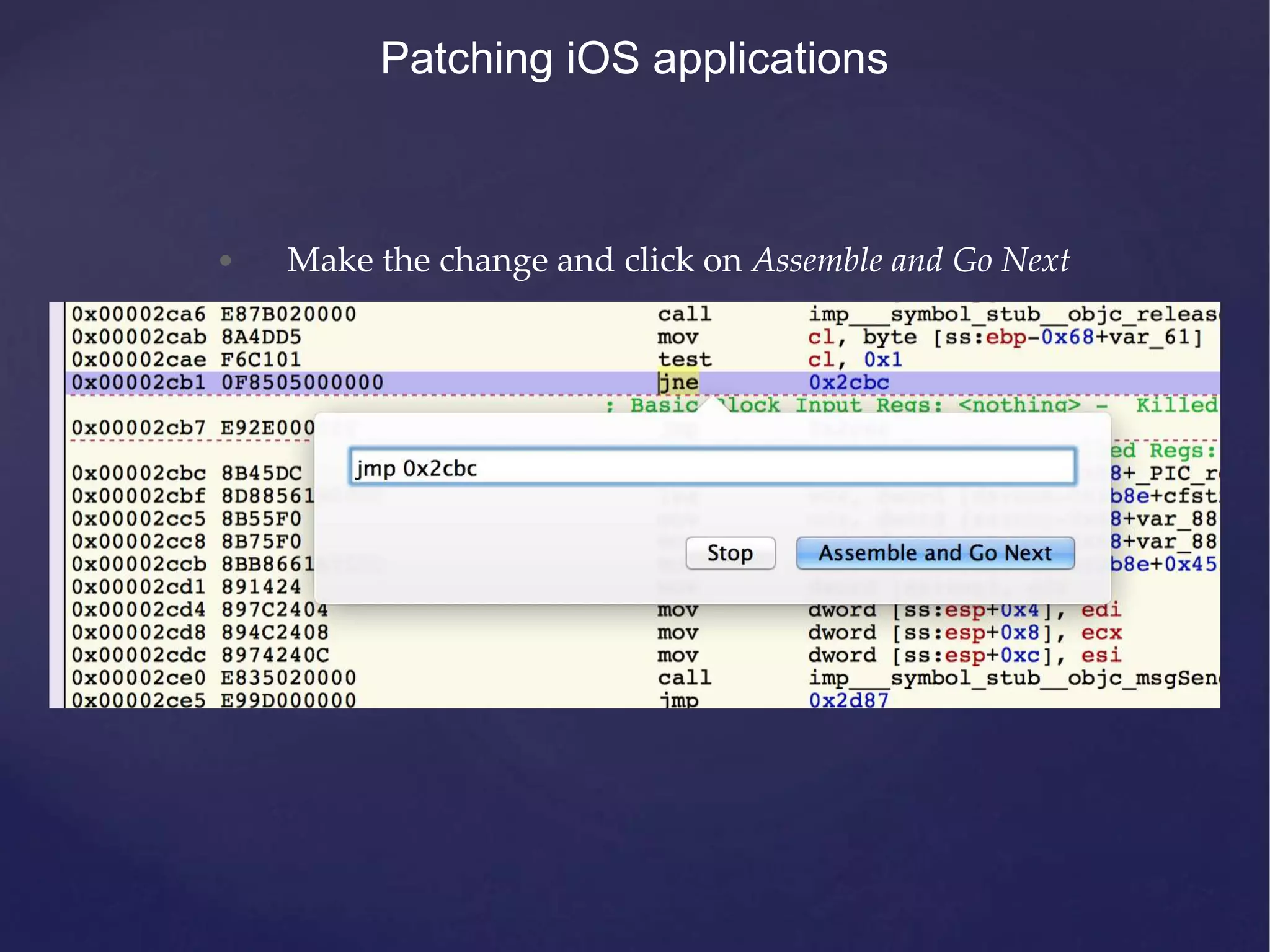The image size is (1270, 952).
Task: Click the esi operand on 0x2cdc row
Action: [x=1101, y=655]
